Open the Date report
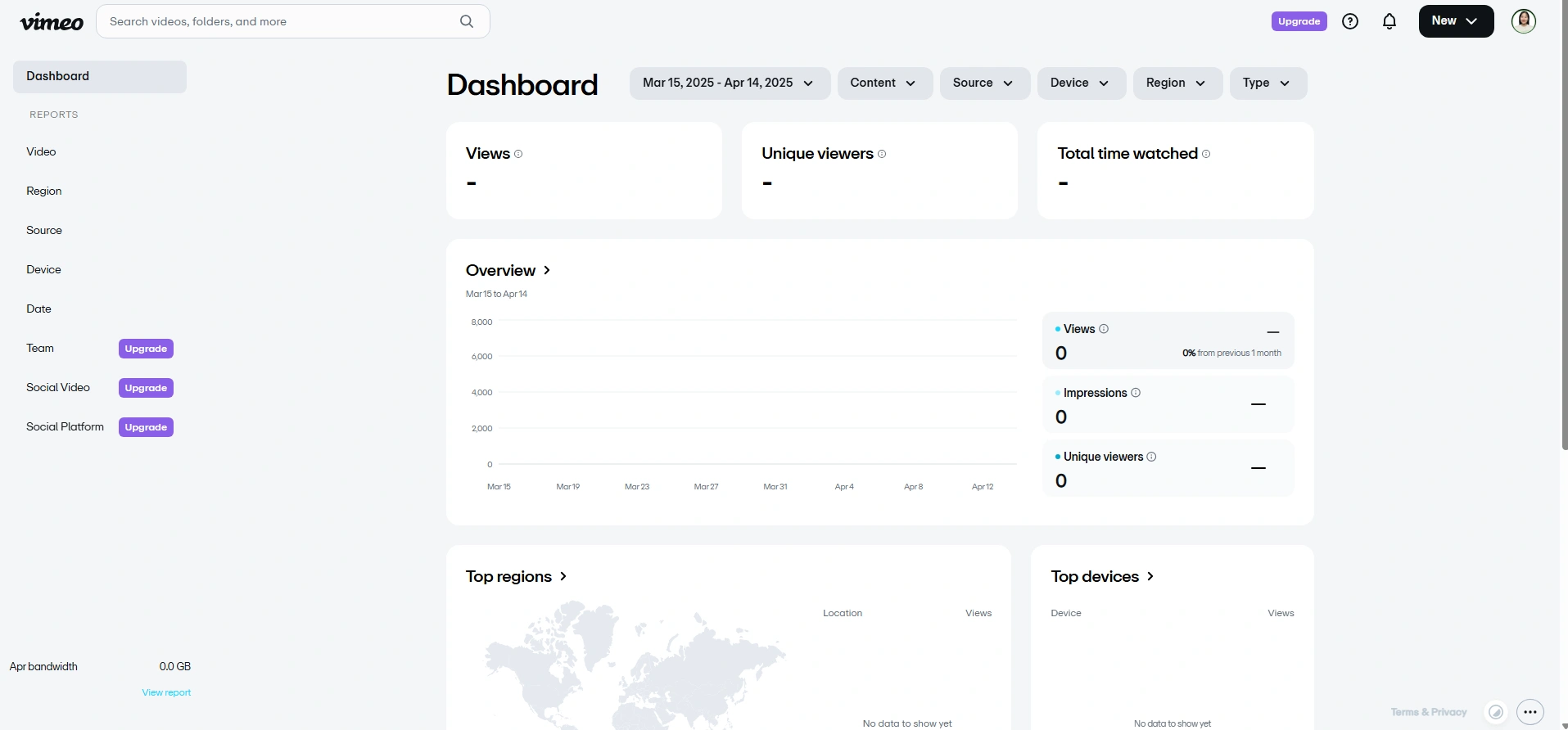 pyautogui.click(x=38, y=309)
